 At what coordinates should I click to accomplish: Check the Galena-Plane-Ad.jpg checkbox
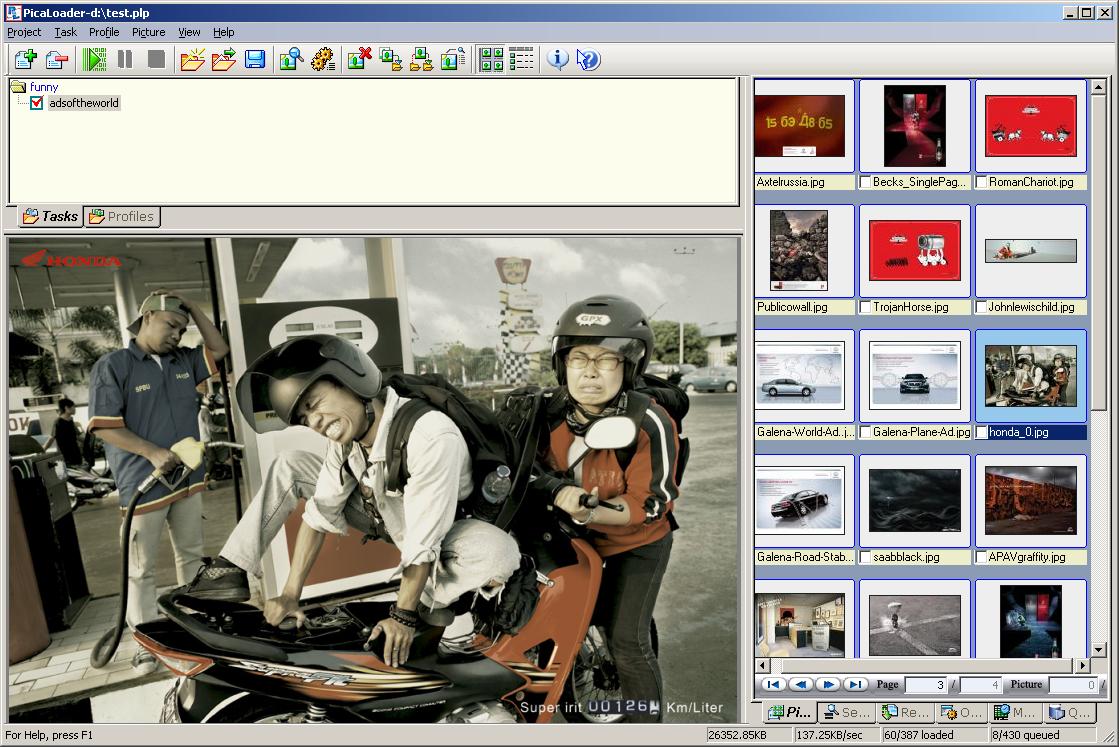(x=865, y=432)
